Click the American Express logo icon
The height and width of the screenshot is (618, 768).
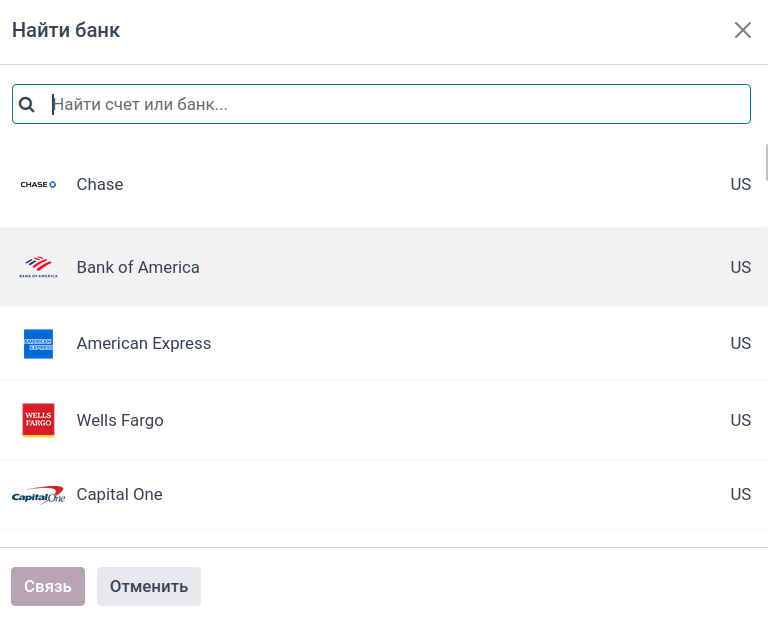pos(39,344)
